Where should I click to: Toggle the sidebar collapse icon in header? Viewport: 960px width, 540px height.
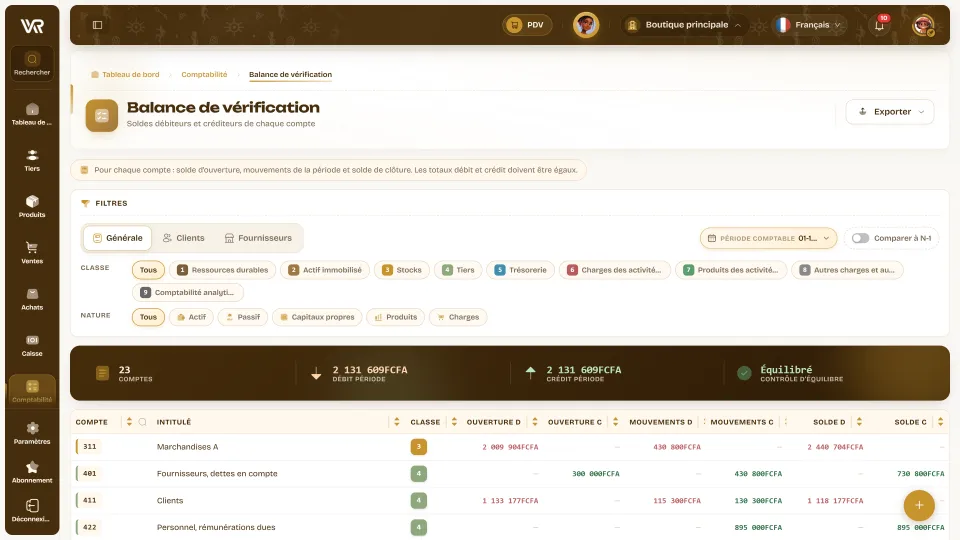(x=97, y=25)
